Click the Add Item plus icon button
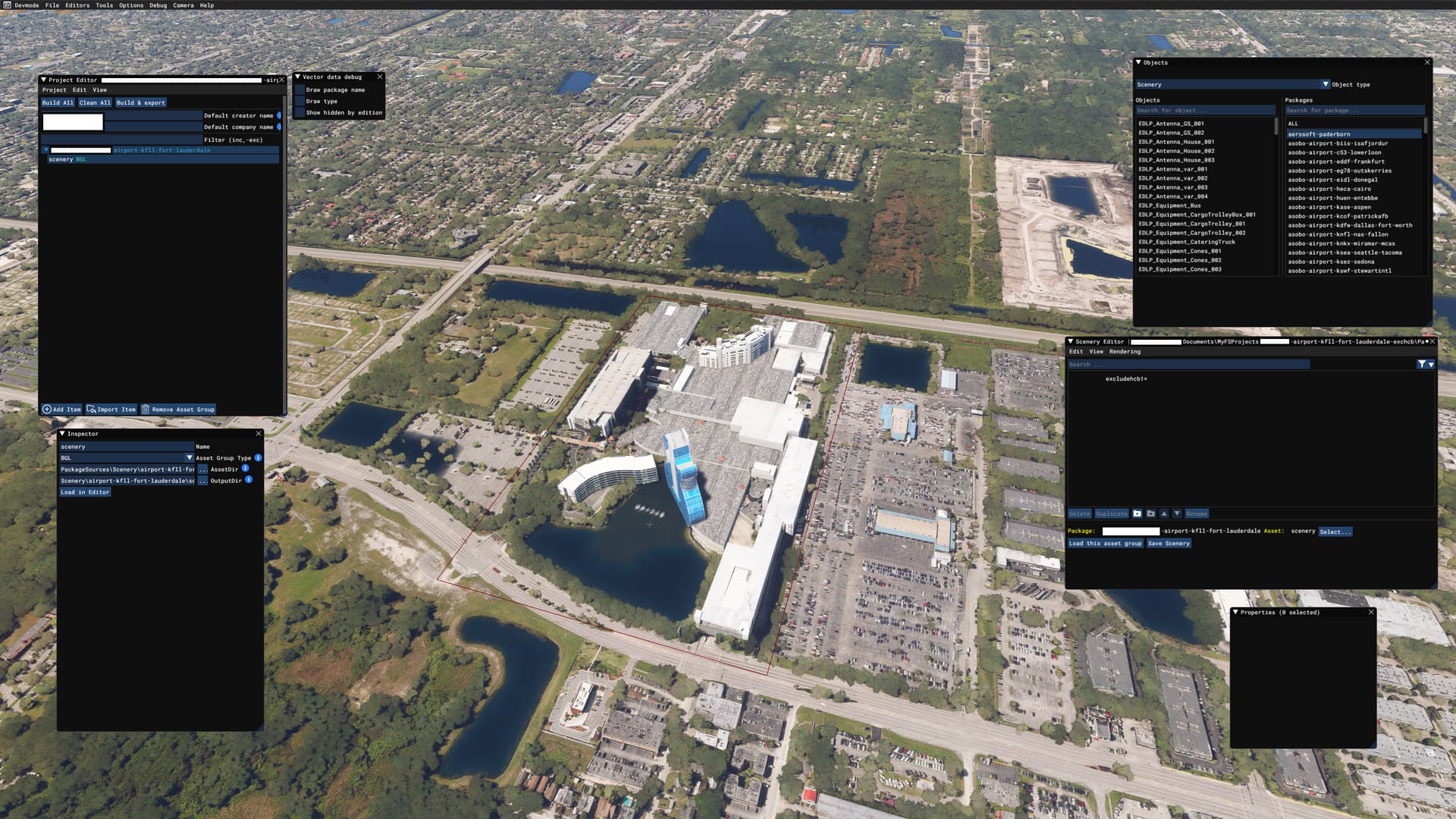Viewport: 1456px width, 819px height. [61, 409]
